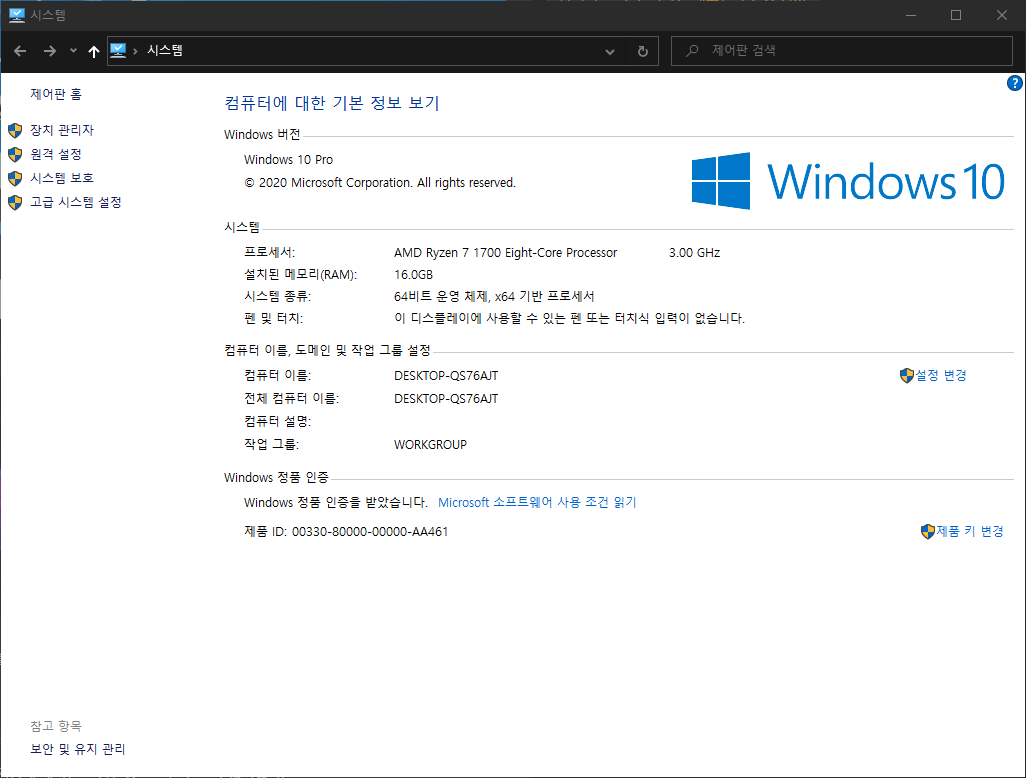Open 고급 시스템 설정
The height and width of the screenshot is (778, 1026).
(x=76, y=202)
